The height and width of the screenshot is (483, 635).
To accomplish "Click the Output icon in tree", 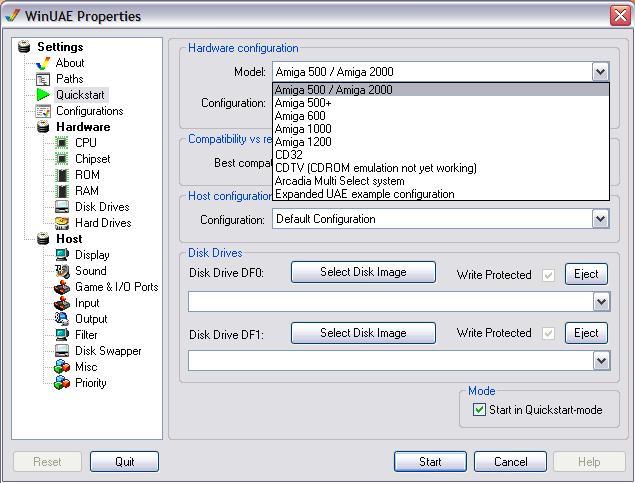I will tap(62, 319).
